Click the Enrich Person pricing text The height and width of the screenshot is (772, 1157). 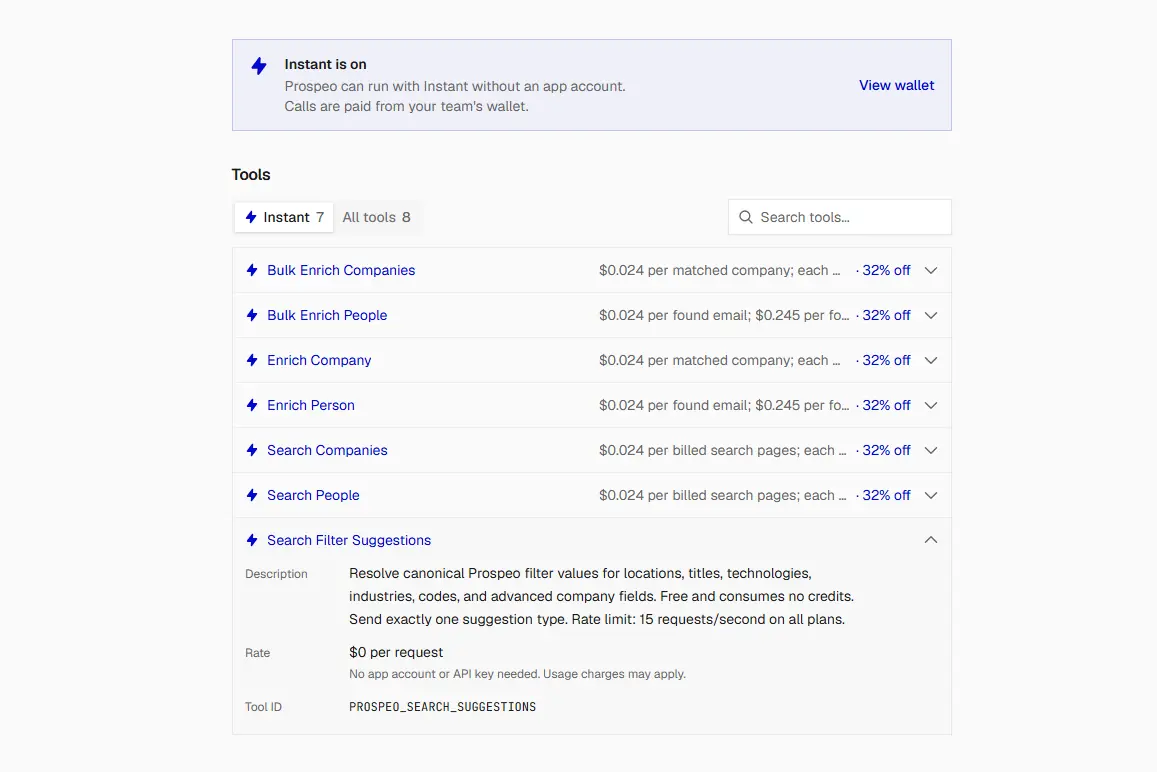click(724, 405)
